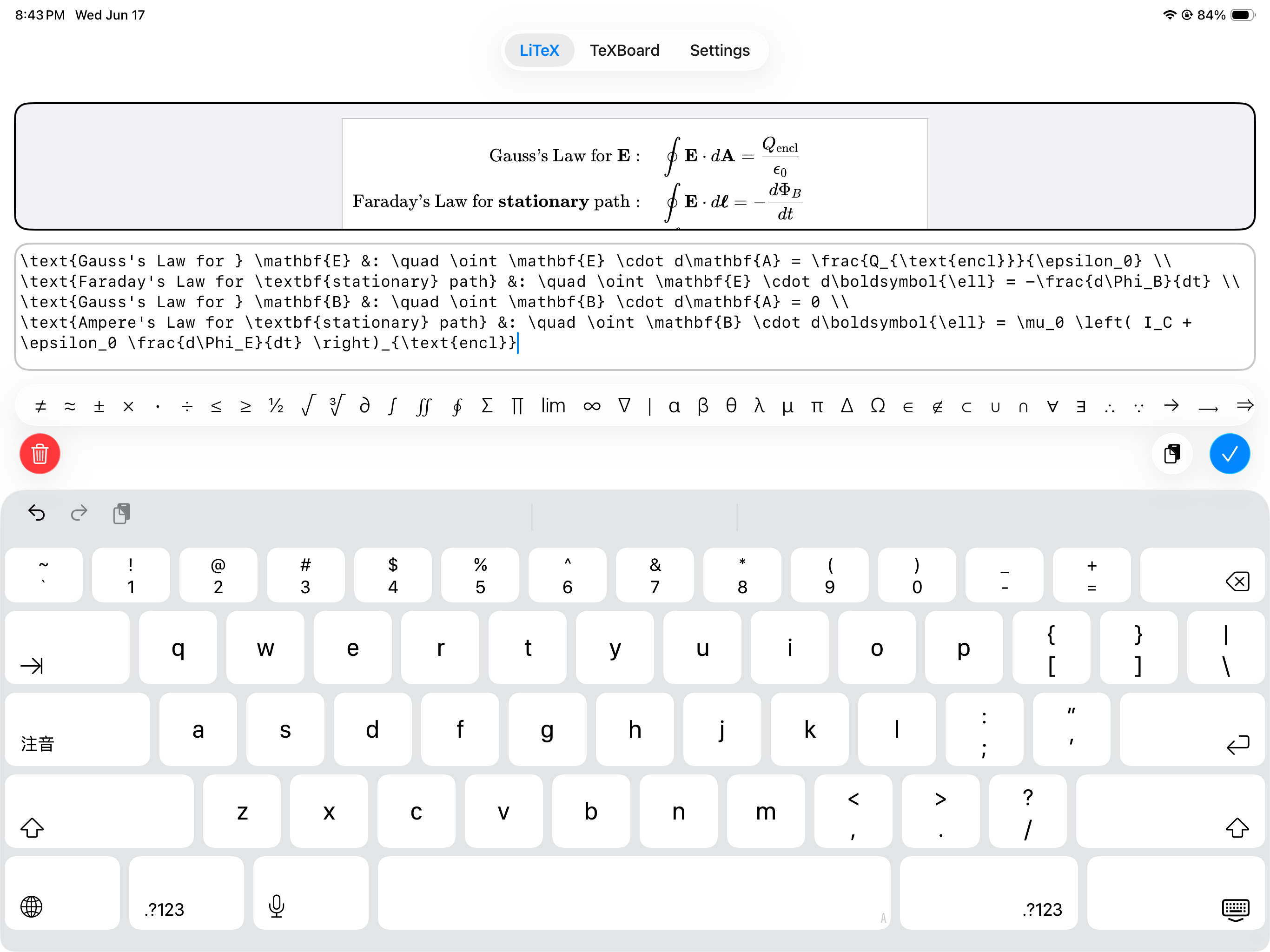Tap the right shift key
The height and width of the screenshot is (952, 1270).
point(1170,811)
